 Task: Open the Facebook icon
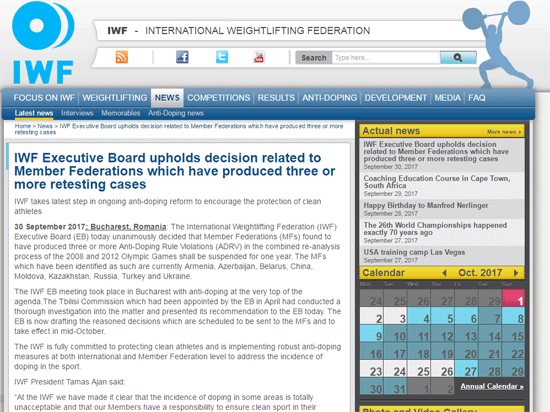[x=182, y=57]
